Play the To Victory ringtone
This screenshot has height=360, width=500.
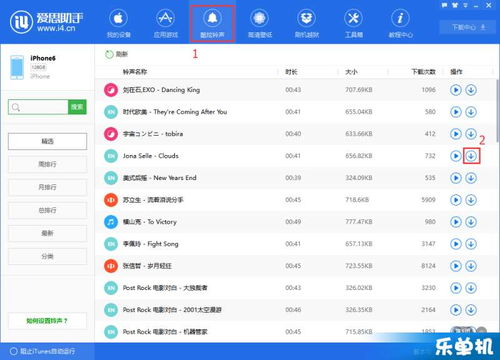coord(456,222)
